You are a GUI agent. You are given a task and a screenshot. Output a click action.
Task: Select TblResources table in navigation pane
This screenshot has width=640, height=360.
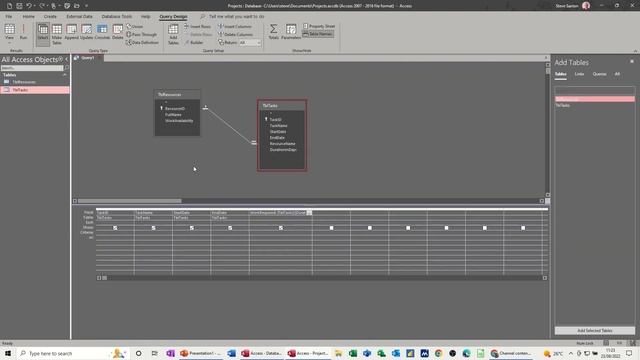[x=35, y=82]
